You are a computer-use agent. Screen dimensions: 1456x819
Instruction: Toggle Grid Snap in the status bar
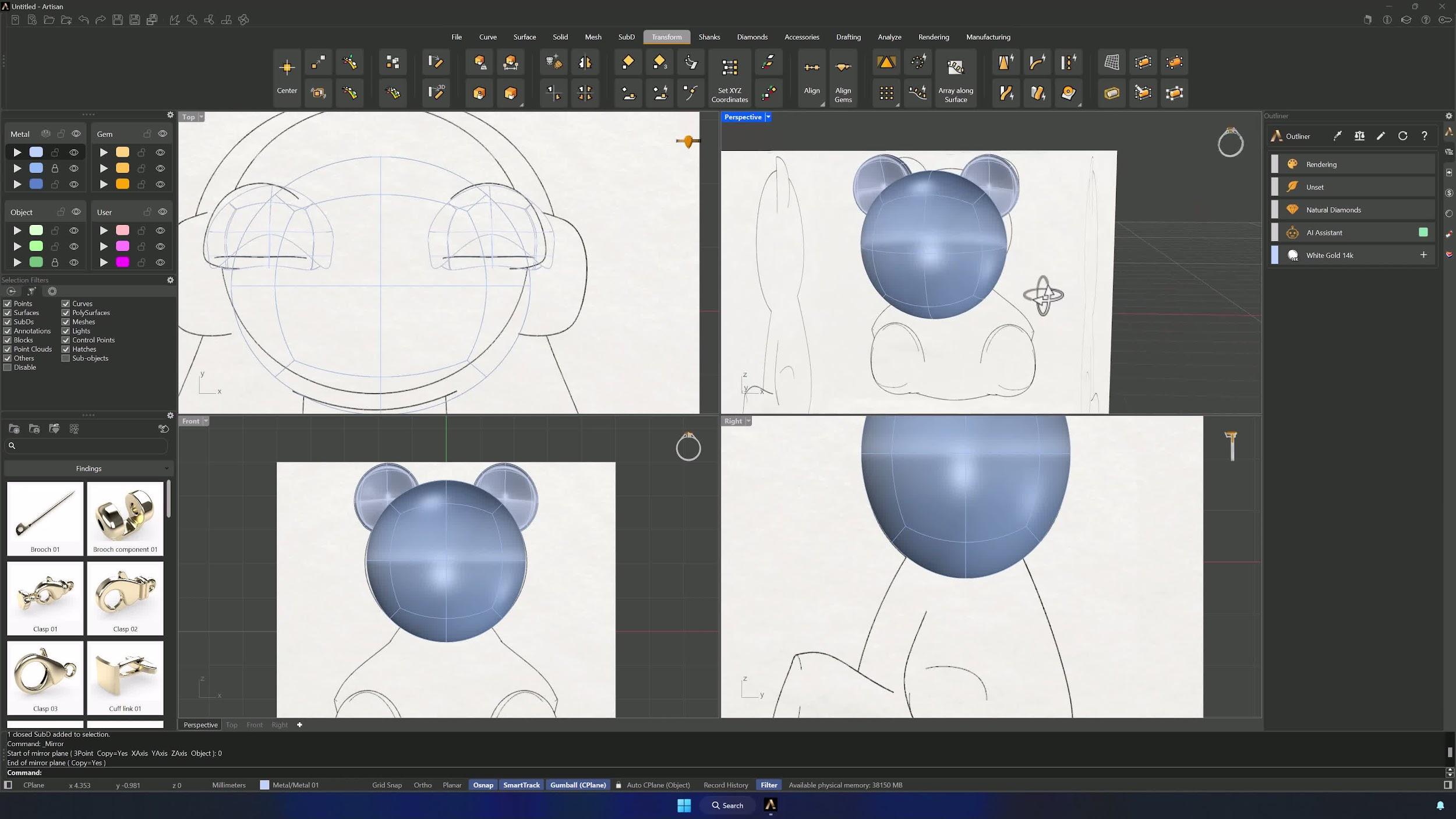387,785
